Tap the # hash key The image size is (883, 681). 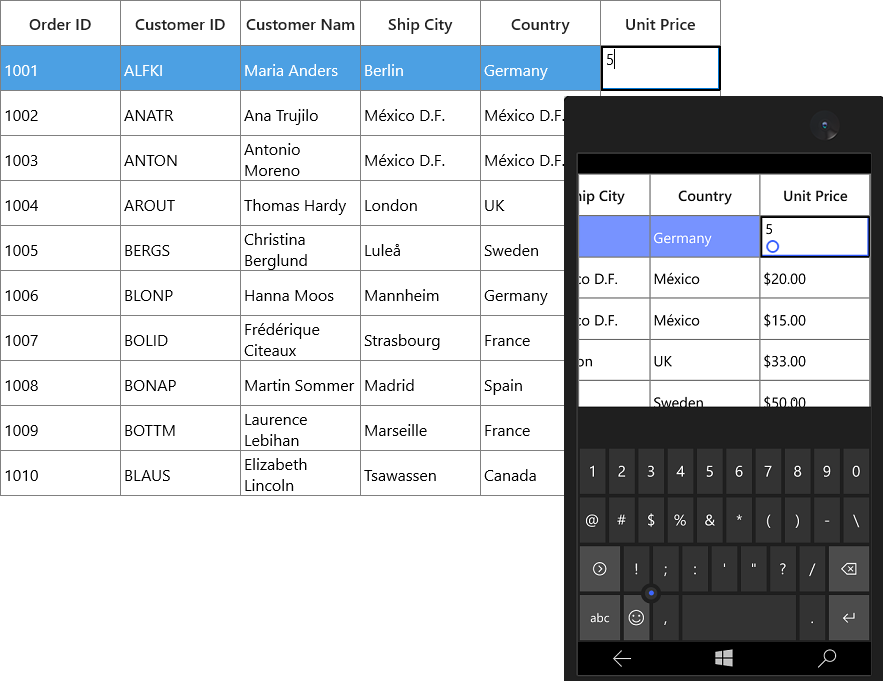tap(622, 520)
